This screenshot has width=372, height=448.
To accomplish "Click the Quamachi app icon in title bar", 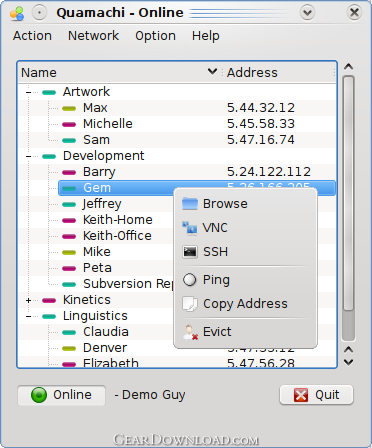I will coord(17,13).
